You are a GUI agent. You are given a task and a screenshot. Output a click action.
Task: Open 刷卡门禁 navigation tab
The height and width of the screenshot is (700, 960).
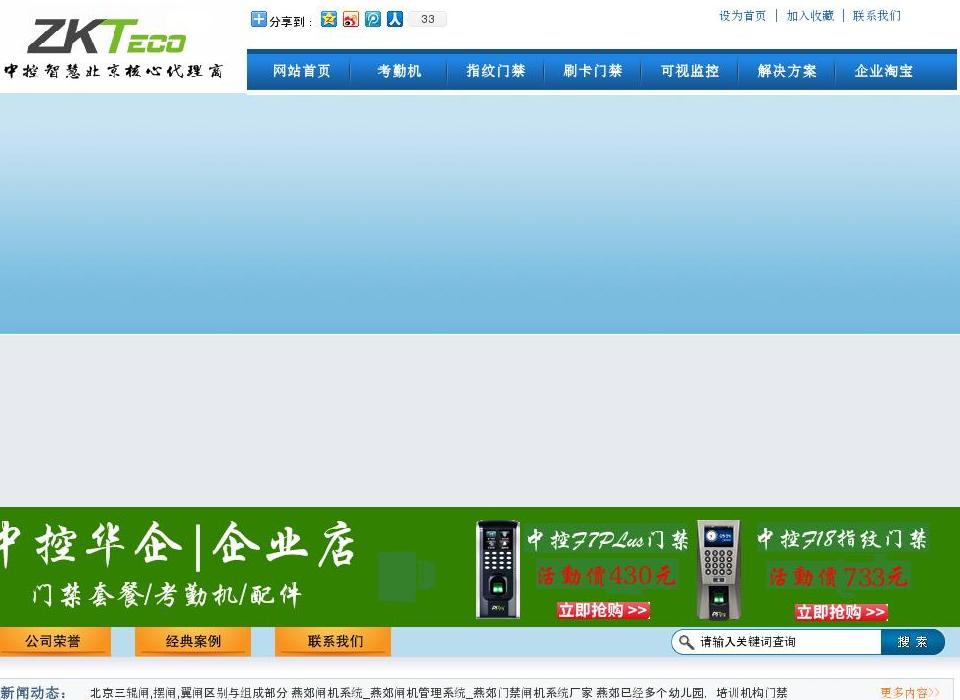click(593, 71)
